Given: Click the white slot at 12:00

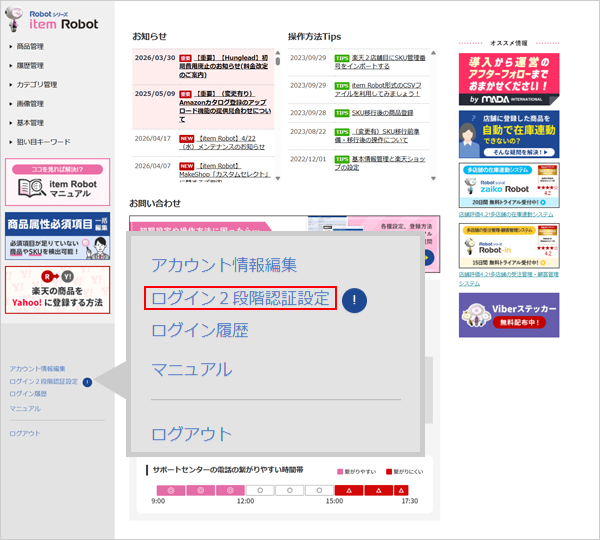Looking at the screenshot, I should [x=260, y=490].
